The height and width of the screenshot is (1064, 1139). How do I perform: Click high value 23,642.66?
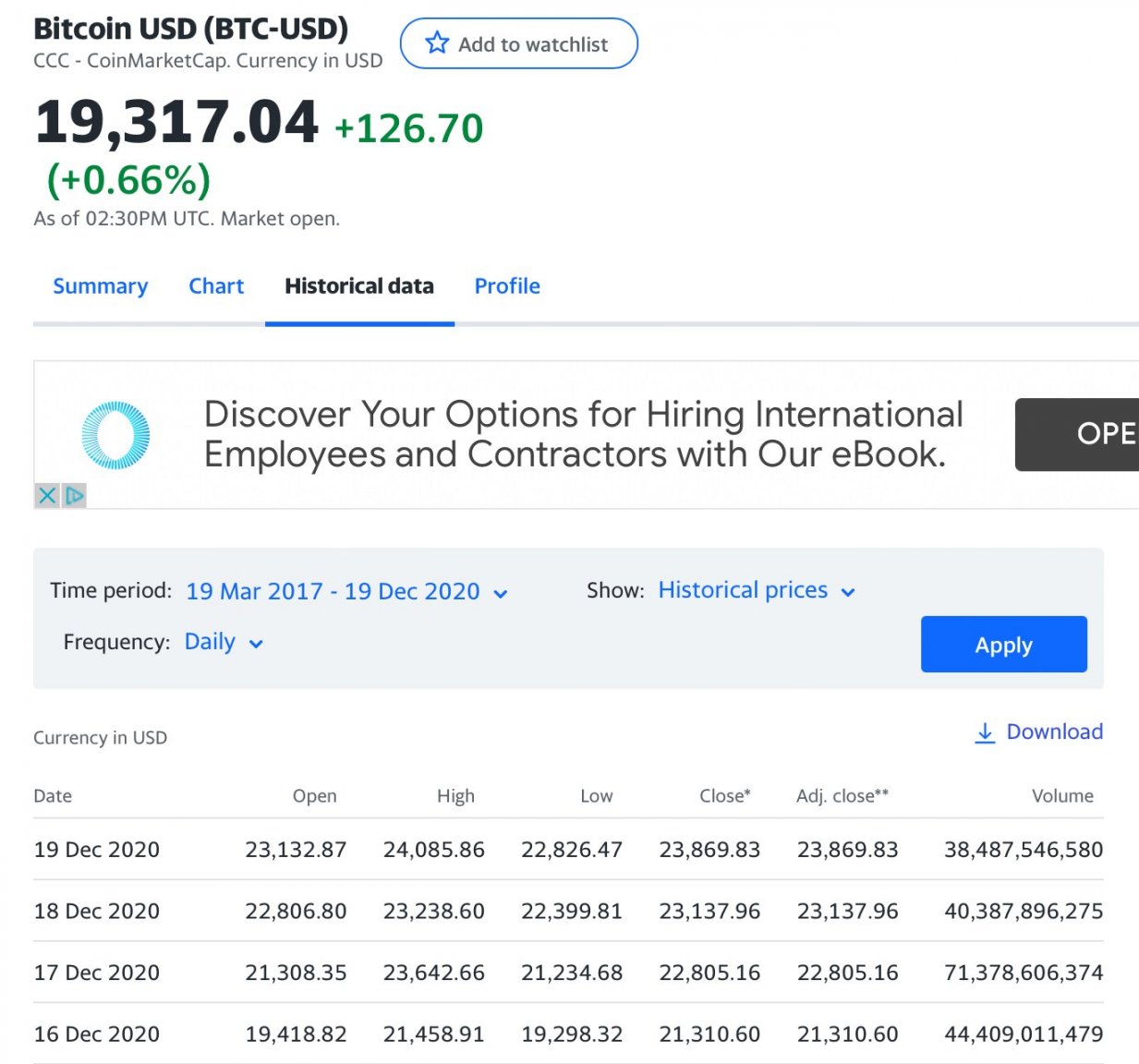point(434,973)
